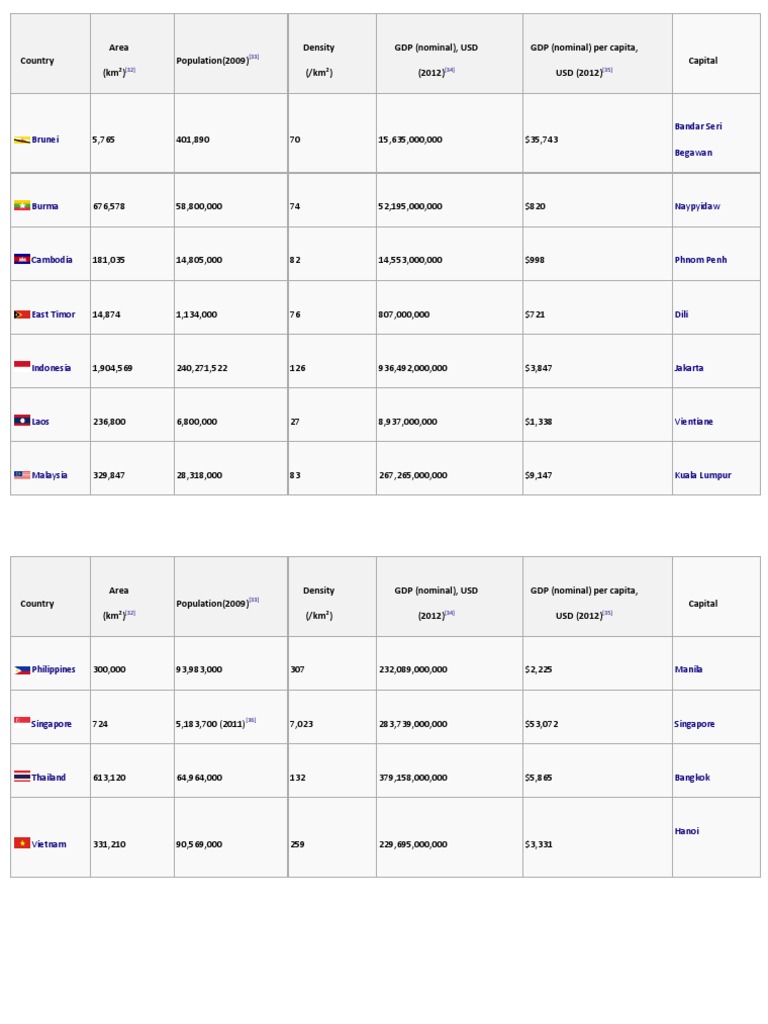Click the Cambodia flag icon
Image resolution: width=768 pixels, height=1024 pixels.
click(x=22, y=260)
